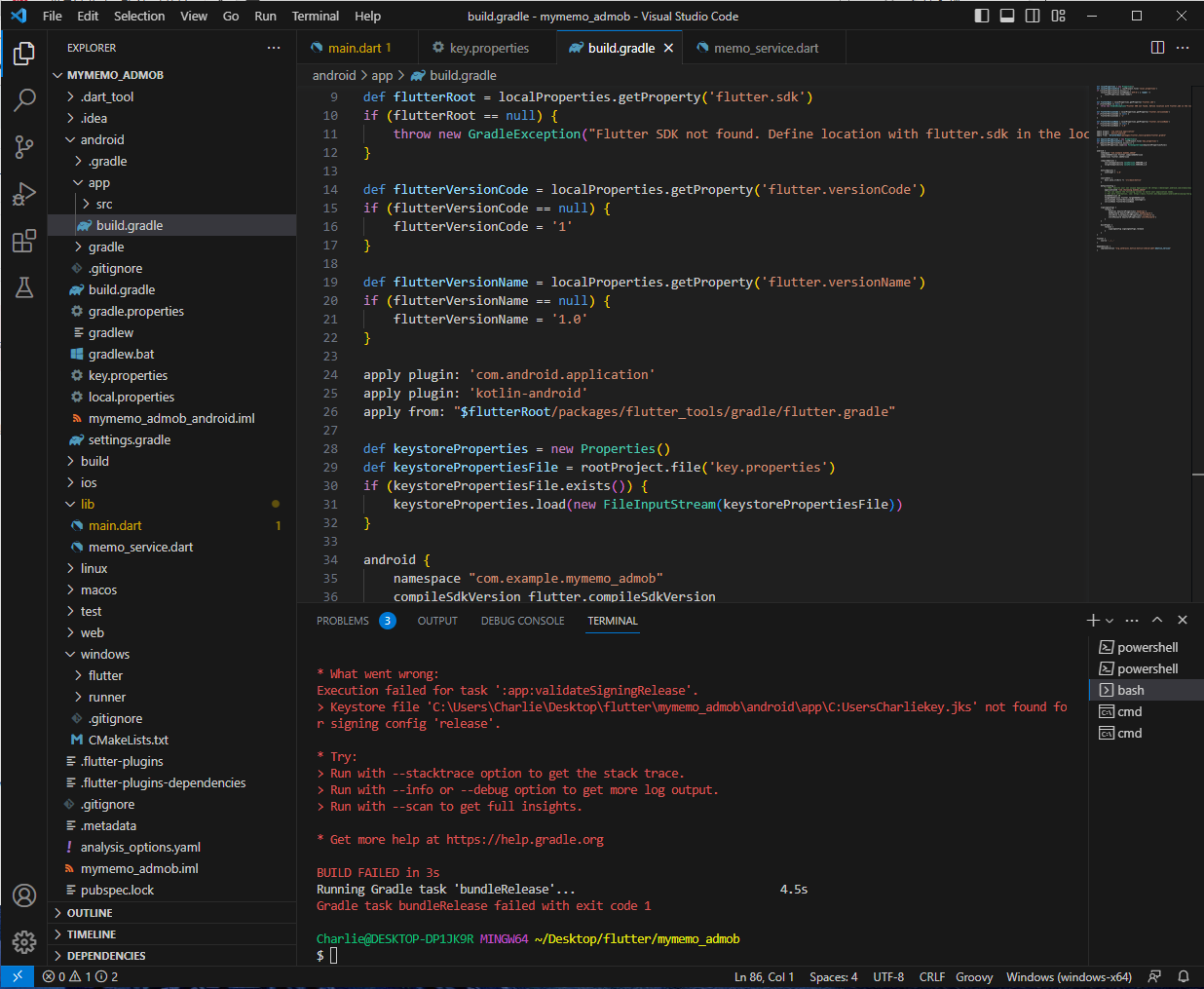The image size is (1204, 989).
Task: Switch to DEBUG CONSOLE panel tab
Action: [x=522, y=621]
